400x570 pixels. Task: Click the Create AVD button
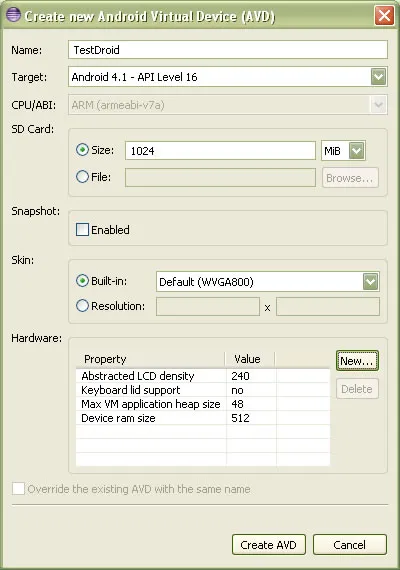coord(269,545)
